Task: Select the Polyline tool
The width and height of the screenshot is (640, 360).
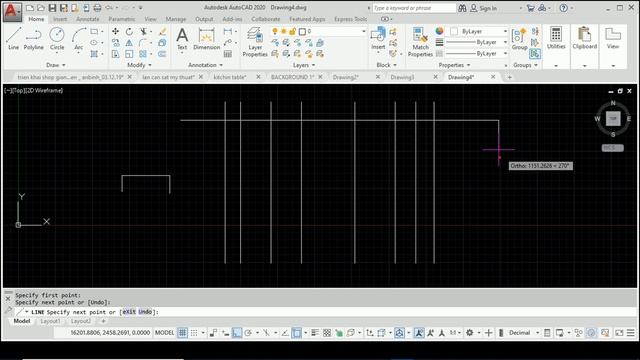Action: tap(33, 39)
